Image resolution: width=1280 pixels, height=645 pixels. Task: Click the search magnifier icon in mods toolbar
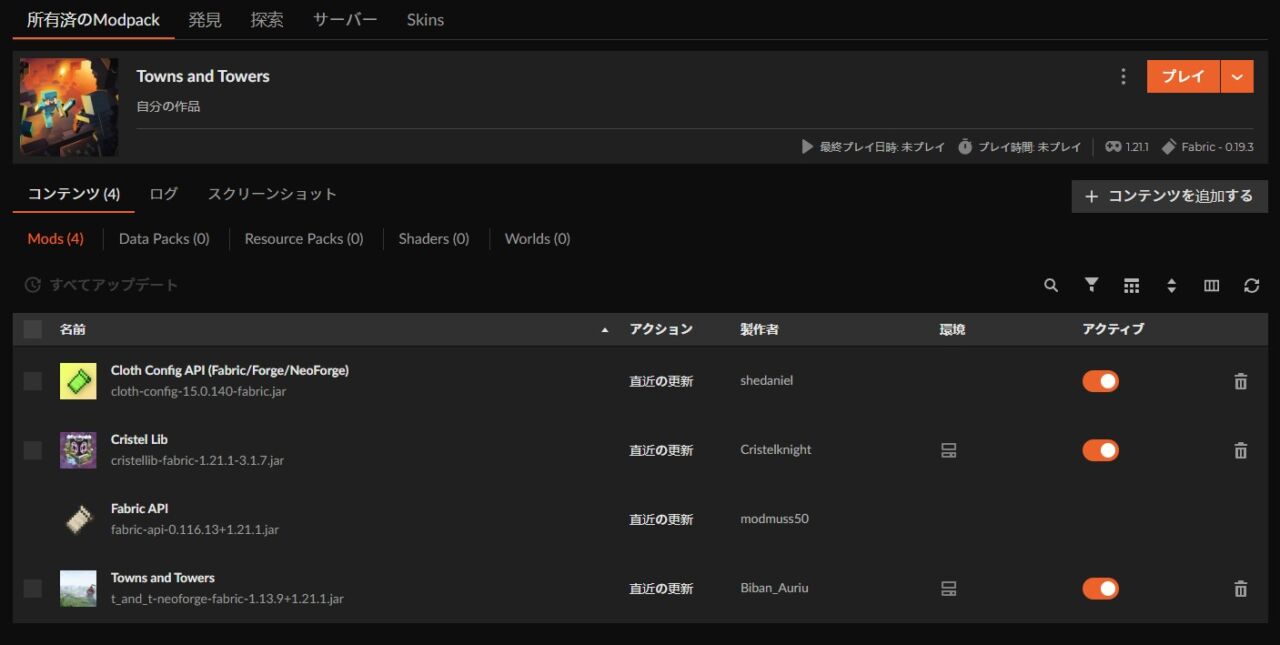point(1051,285)
